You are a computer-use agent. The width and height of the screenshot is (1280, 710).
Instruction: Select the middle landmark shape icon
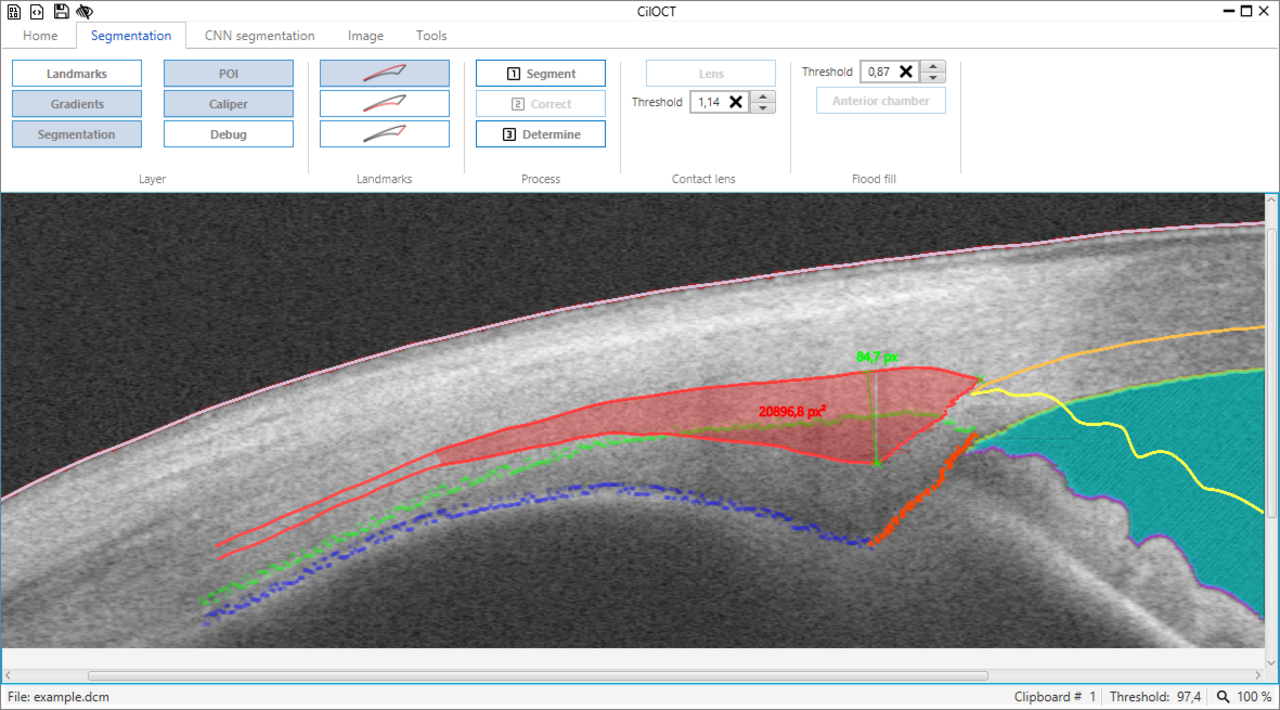point(384,104)
